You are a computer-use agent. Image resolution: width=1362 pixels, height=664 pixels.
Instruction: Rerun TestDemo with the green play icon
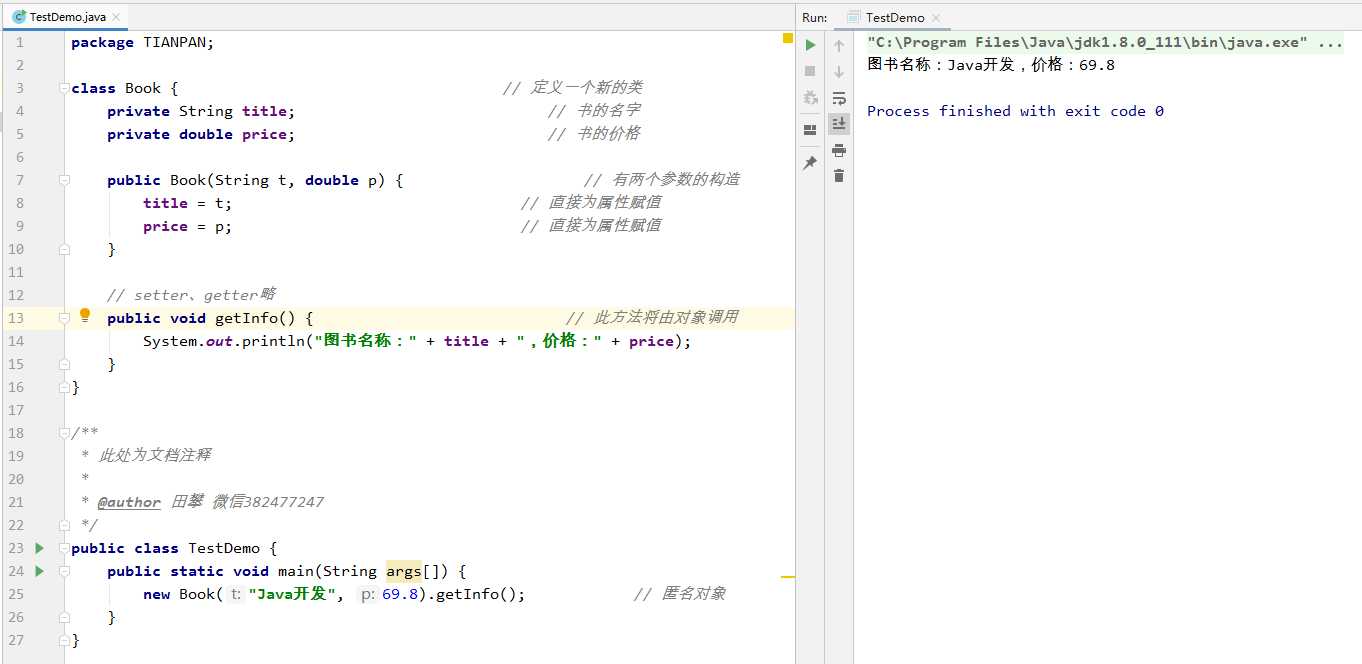pos(810,44)
